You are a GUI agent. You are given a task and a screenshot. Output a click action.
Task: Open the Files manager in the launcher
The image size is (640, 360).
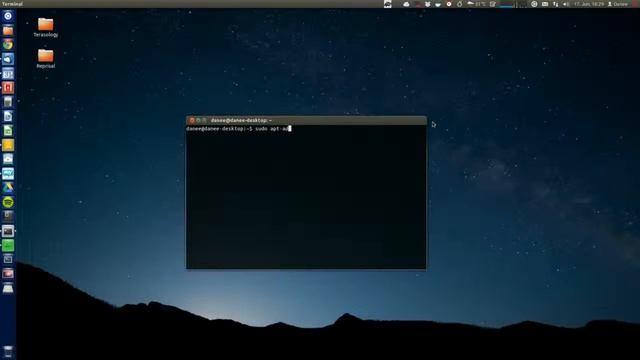pyautogui.click(x=8, y=31)
